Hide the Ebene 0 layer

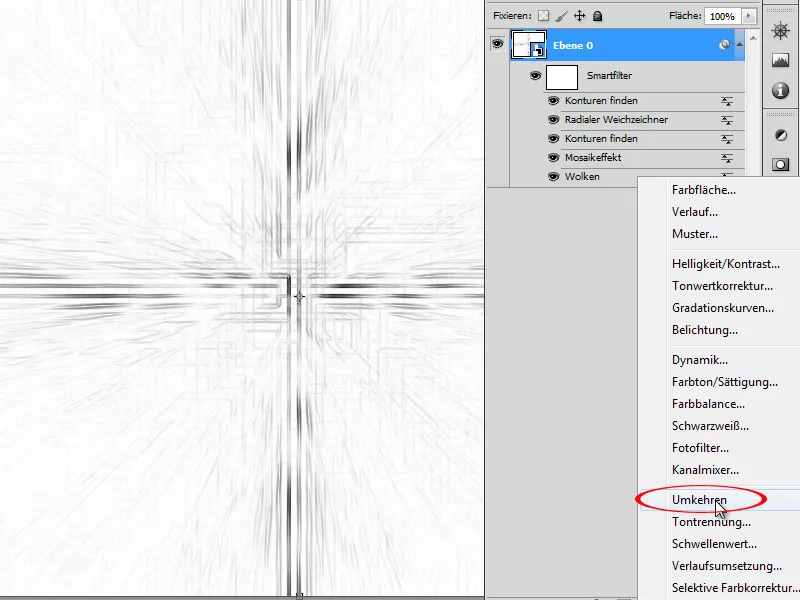[497, 44]
